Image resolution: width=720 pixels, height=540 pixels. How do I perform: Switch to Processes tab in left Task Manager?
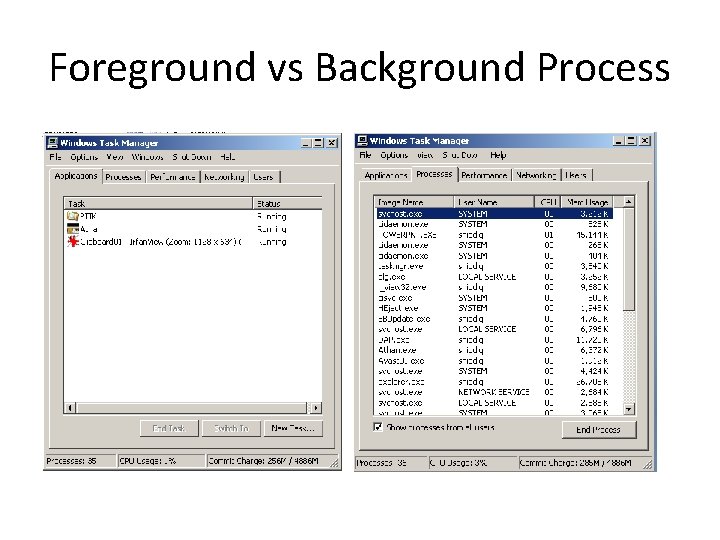pos(123,177)
